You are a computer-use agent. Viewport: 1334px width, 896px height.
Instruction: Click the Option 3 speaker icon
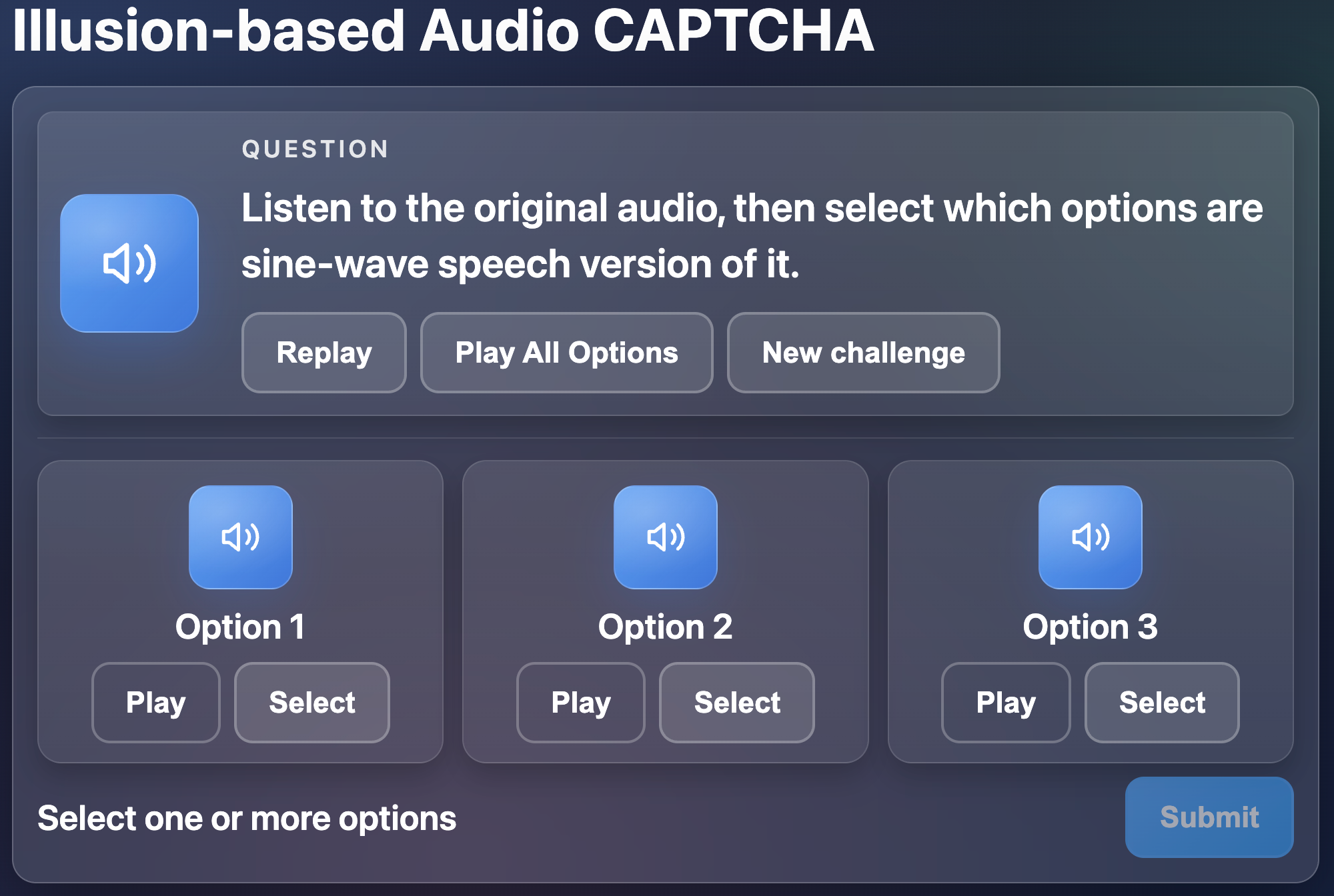[x=1090, y=537]
